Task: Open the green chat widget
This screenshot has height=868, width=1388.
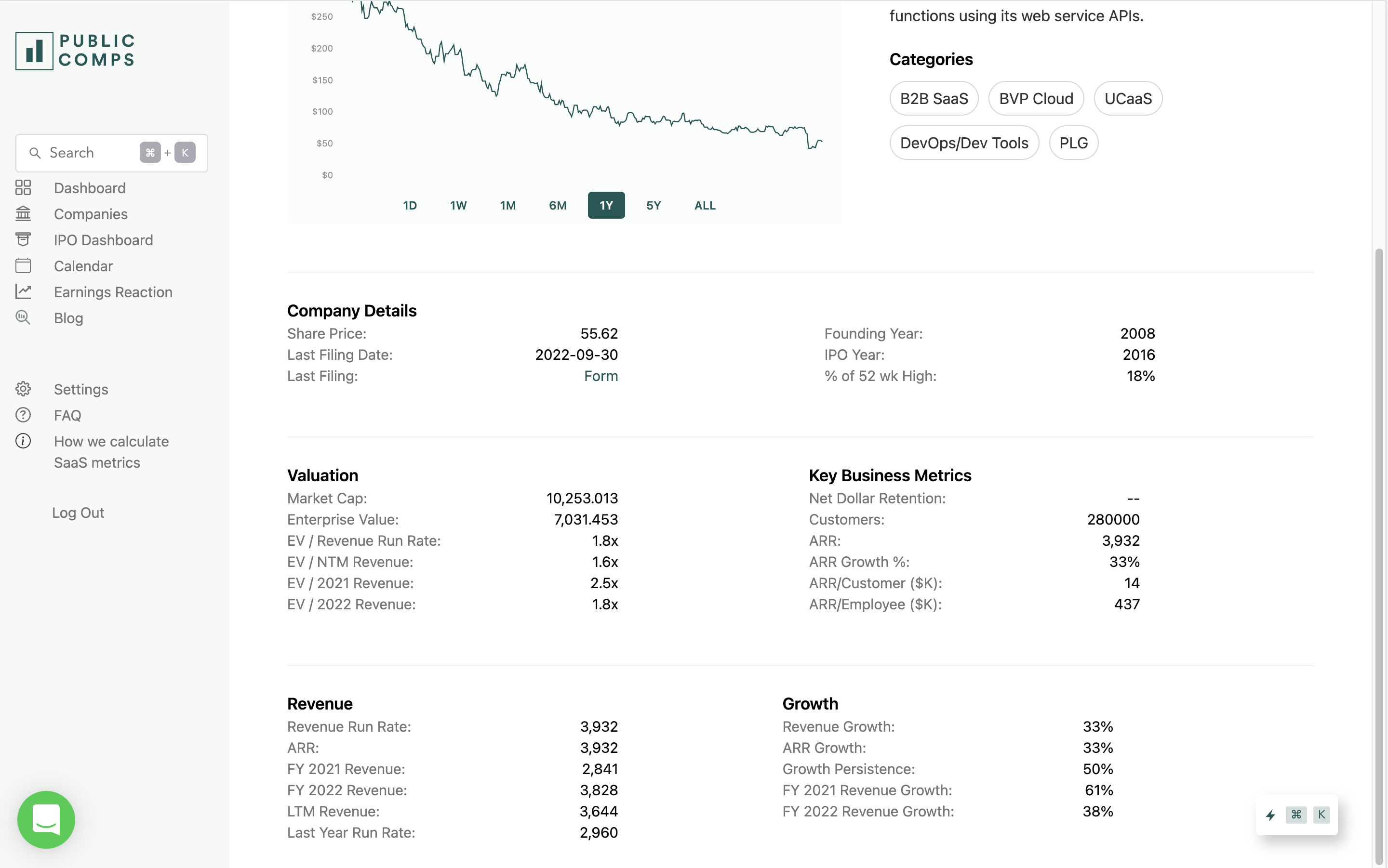Action: tap(46, 819)
